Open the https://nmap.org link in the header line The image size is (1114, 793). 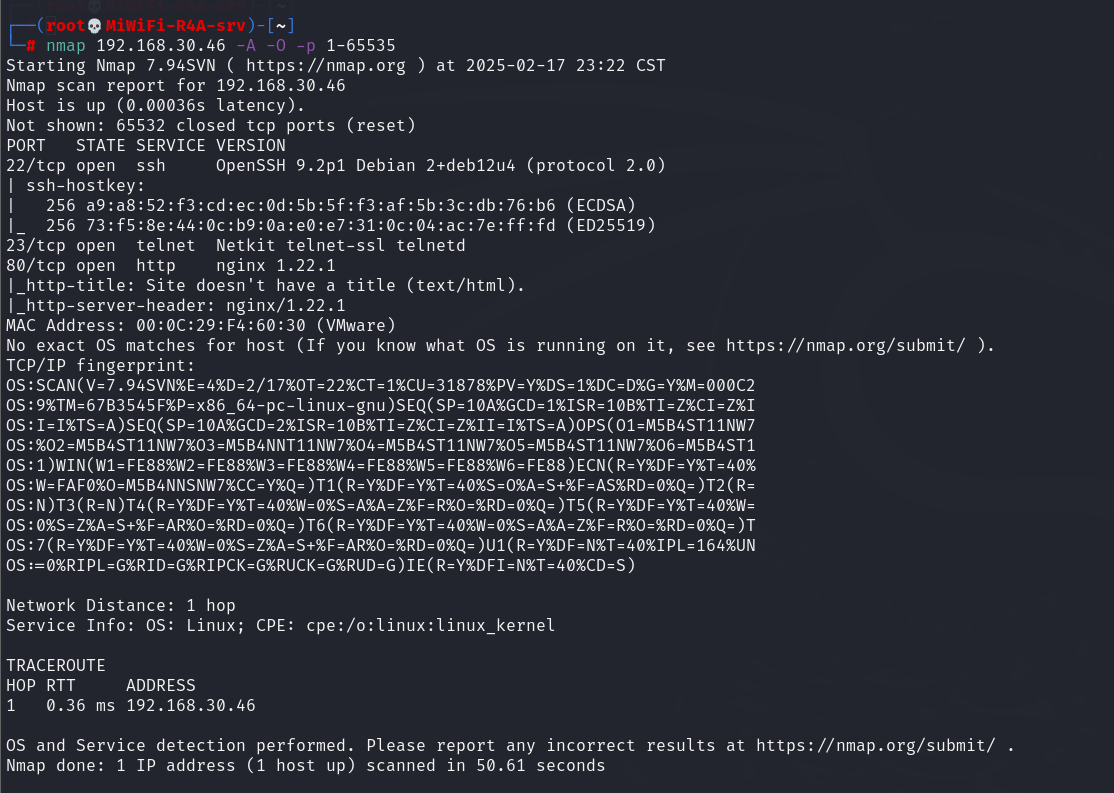(325, 65)
